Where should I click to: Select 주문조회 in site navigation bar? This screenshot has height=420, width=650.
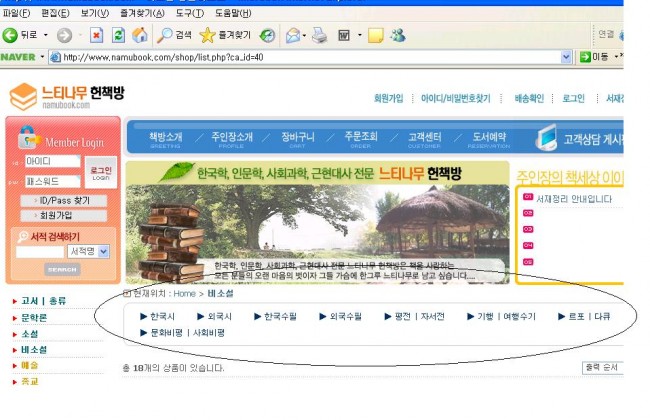[363, 137]
